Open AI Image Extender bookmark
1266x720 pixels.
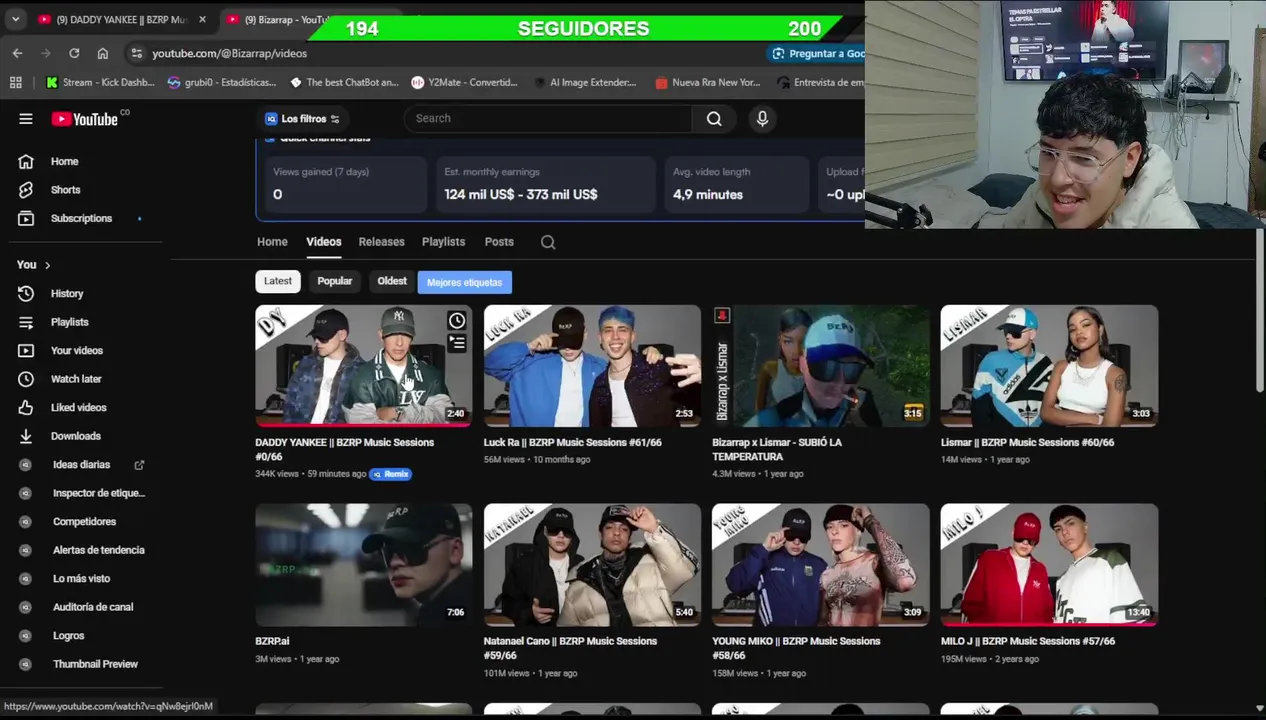tap(585, 82)
